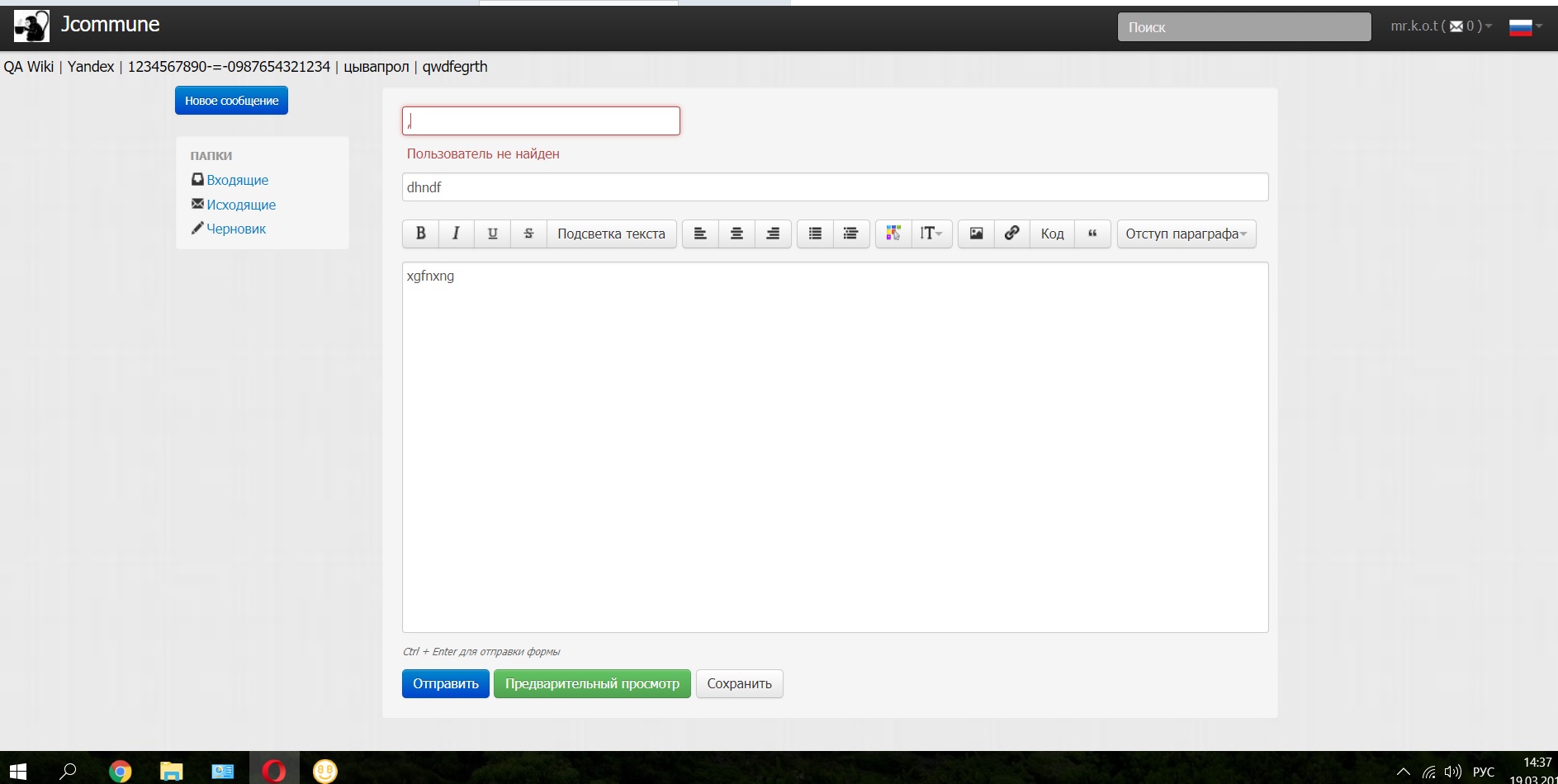Click the Поиск search field
The height and width of the screenshot is (784, 1558).
point(1243,27)
